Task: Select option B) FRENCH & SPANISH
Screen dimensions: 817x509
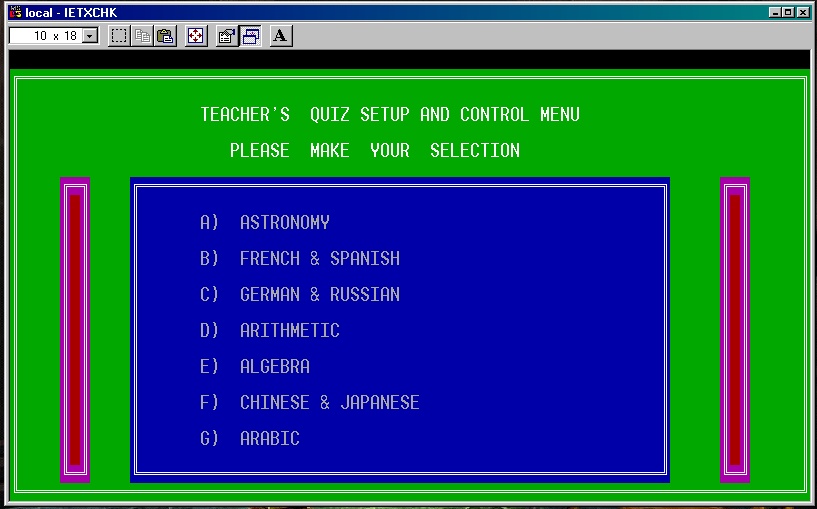Action: point(300,258)
